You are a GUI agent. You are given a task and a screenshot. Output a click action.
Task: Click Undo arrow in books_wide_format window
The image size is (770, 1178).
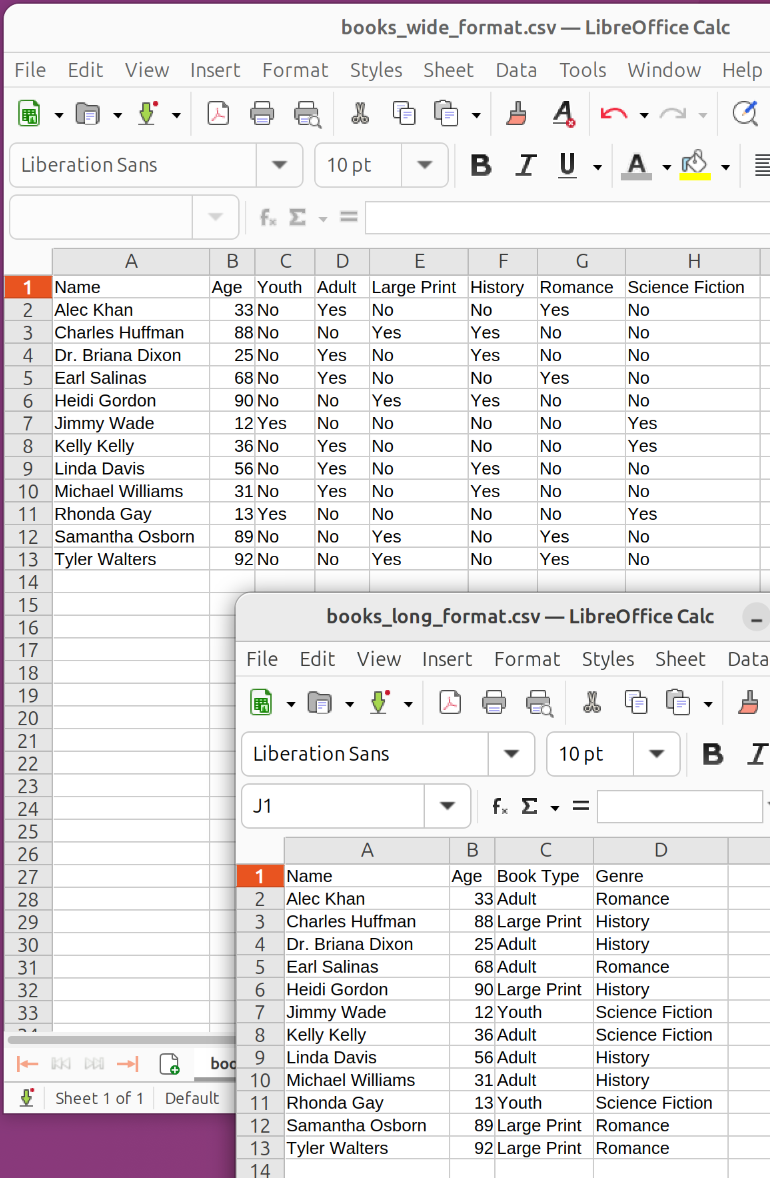(614, 114)
